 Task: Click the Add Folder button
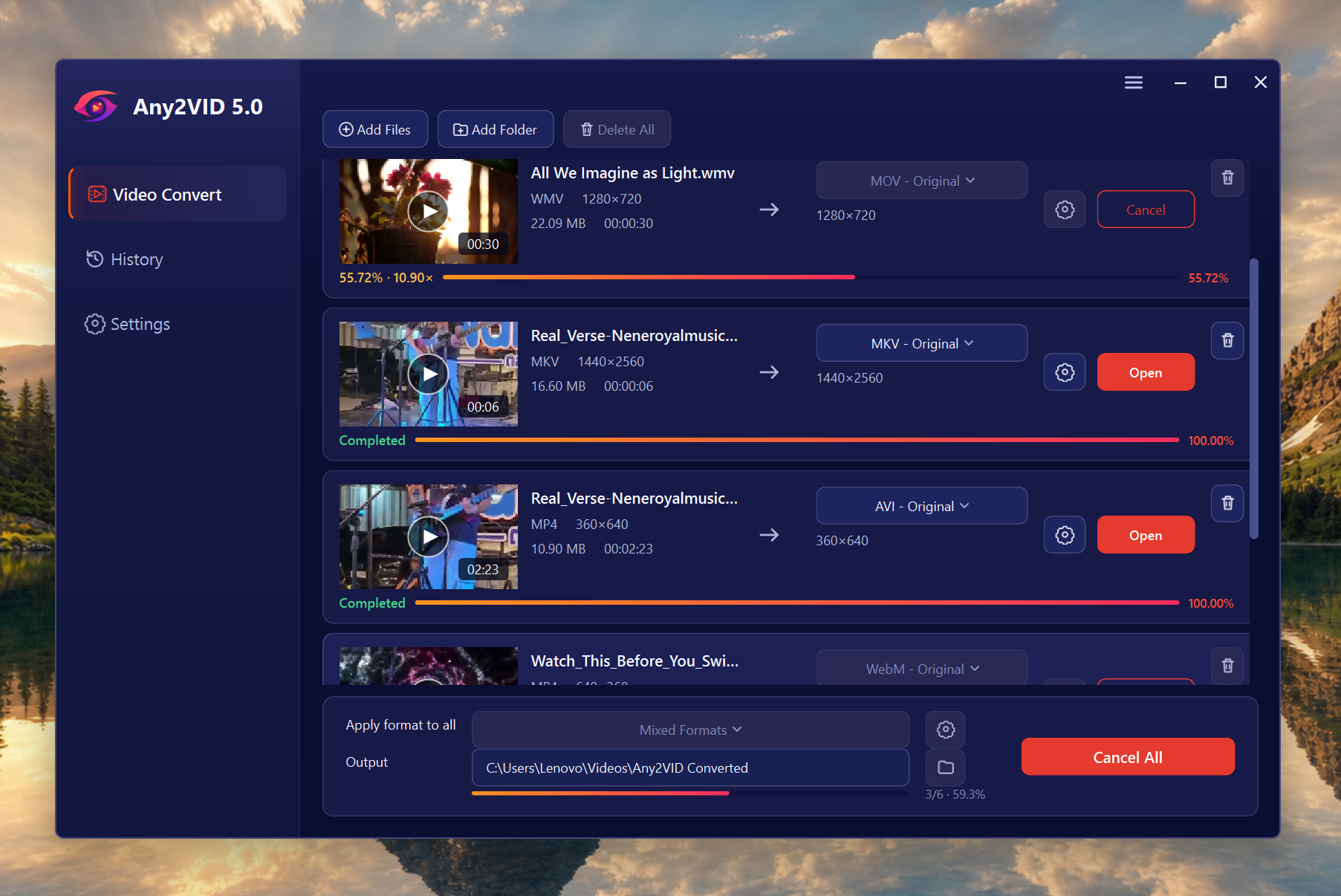[x=496, y=129]
